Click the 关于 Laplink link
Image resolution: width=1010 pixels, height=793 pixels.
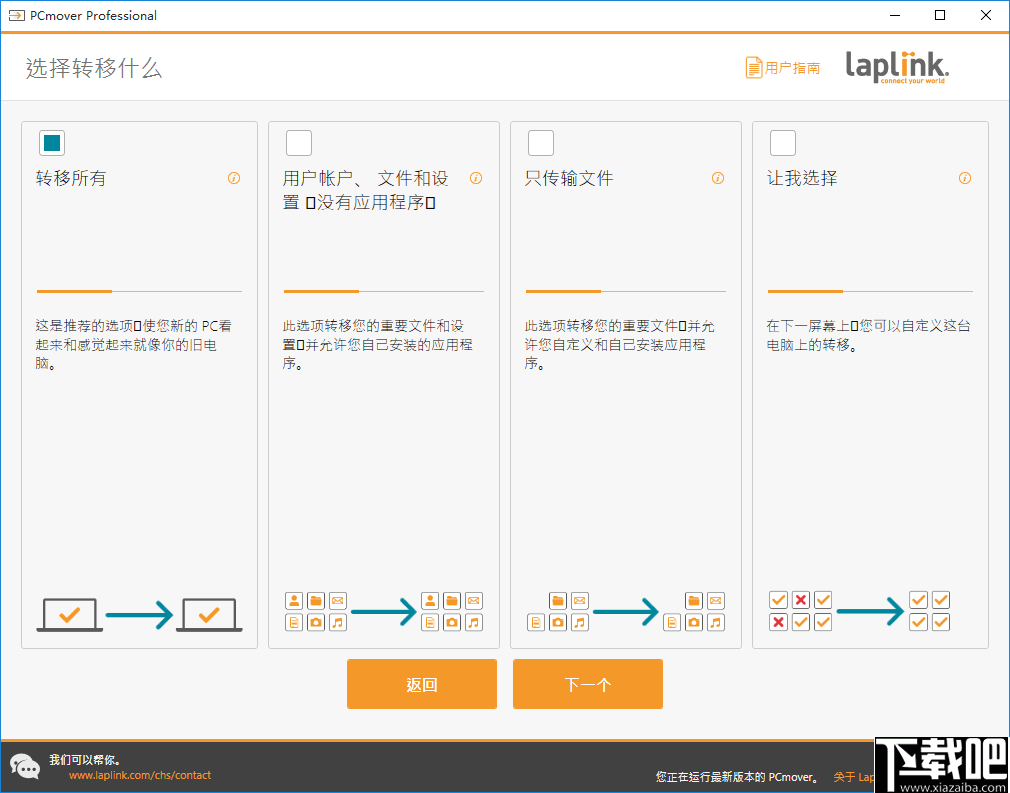click(x=852, y=777)
